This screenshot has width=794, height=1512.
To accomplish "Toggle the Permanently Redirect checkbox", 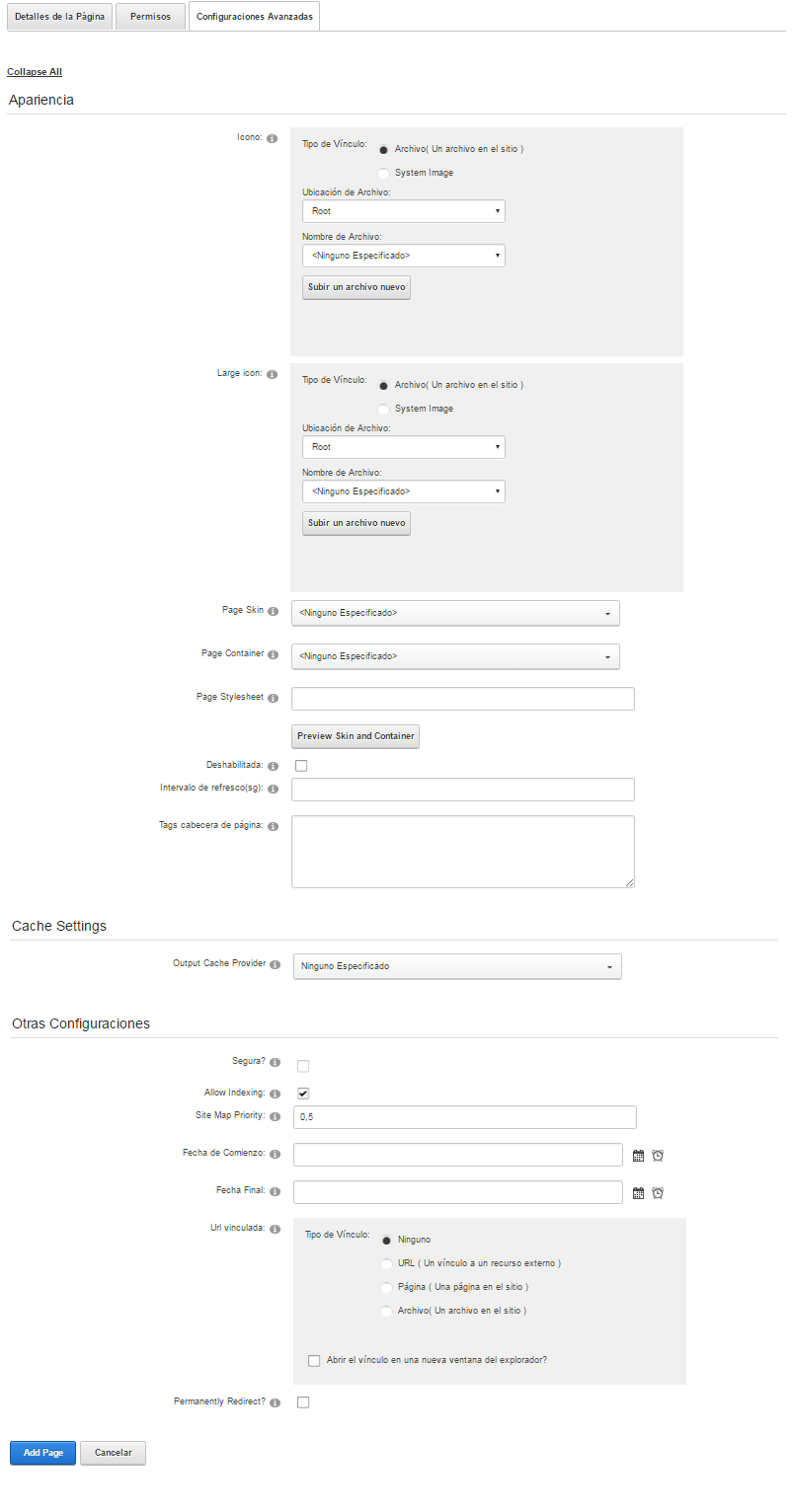I will (x=303, y=1402).
